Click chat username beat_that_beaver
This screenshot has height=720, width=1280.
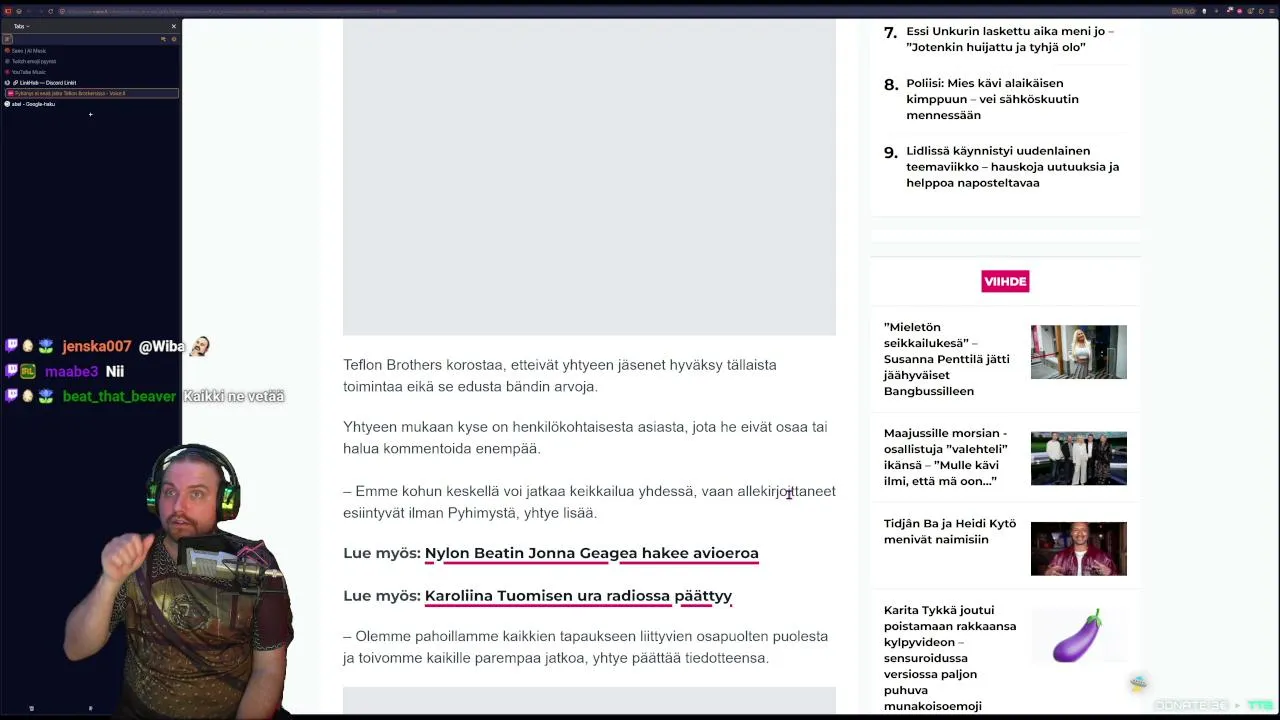pos(119,396)
